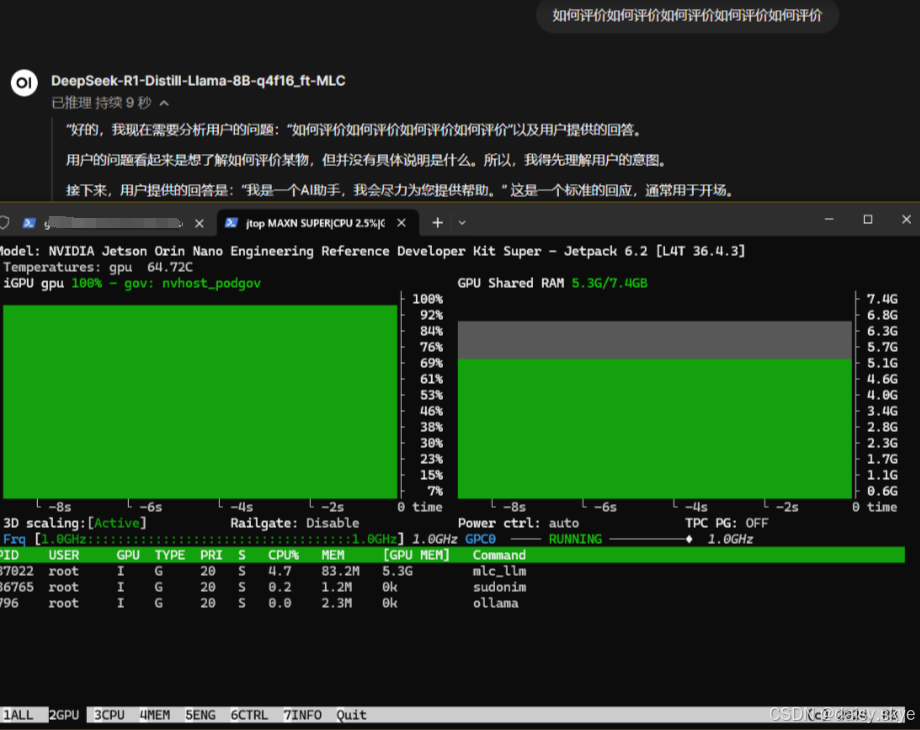This screenshot has width=920, height=730.
Task: Click Quit in jtop bottom bar
Action: tap(351, 715)
